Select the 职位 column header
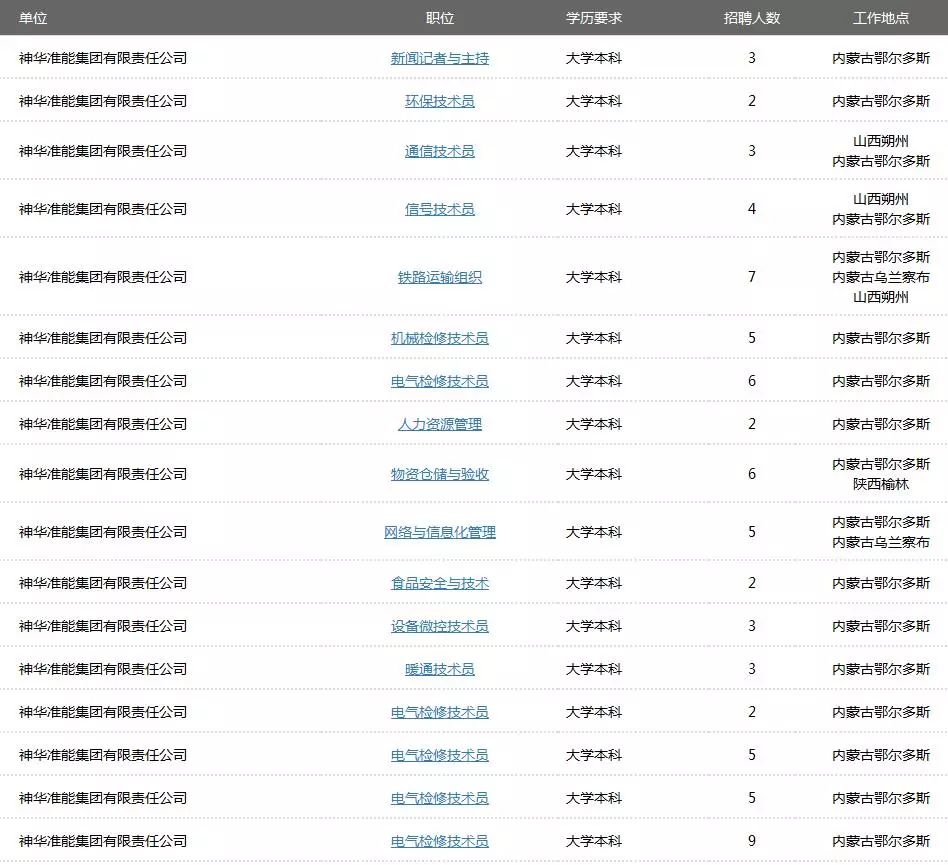948x865 pixels. coord(440,18)
